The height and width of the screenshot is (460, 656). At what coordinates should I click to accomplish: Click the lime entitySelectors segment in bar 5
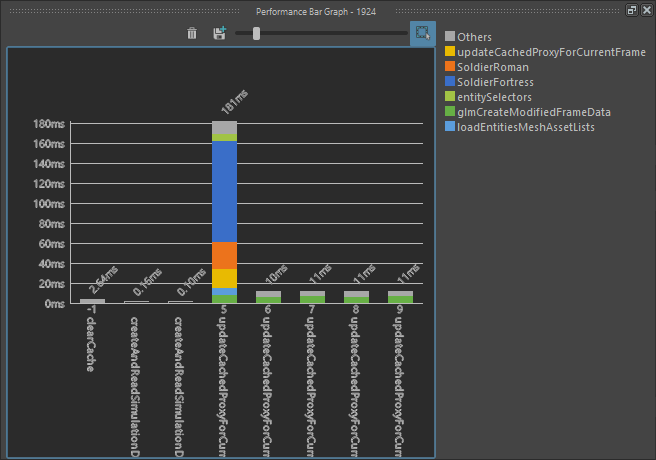(x=225, y=138)
